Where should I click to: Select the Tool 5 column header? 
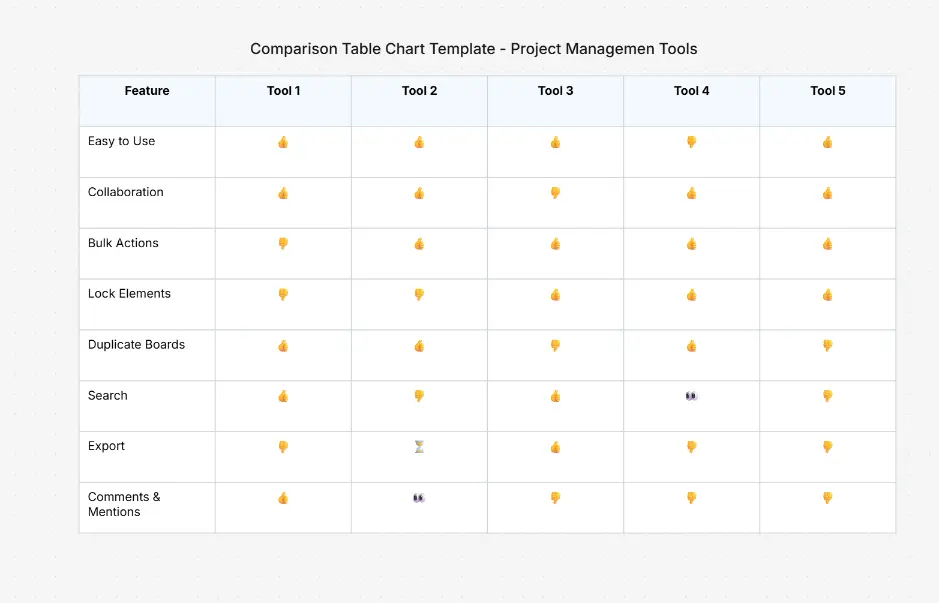coord(827,91)
